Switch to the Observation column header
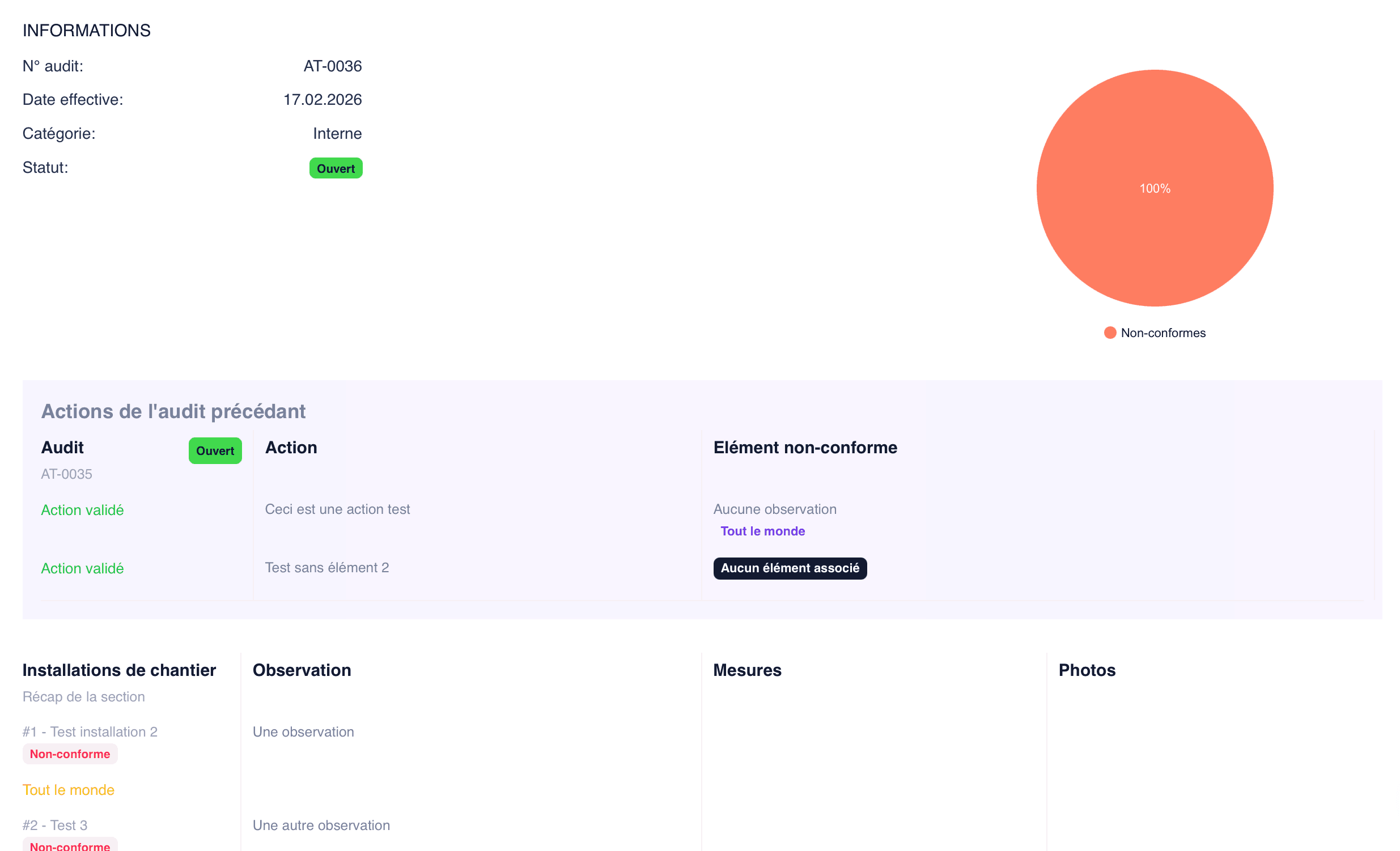This screenshot has width=1400, height=851. (302, 670)
